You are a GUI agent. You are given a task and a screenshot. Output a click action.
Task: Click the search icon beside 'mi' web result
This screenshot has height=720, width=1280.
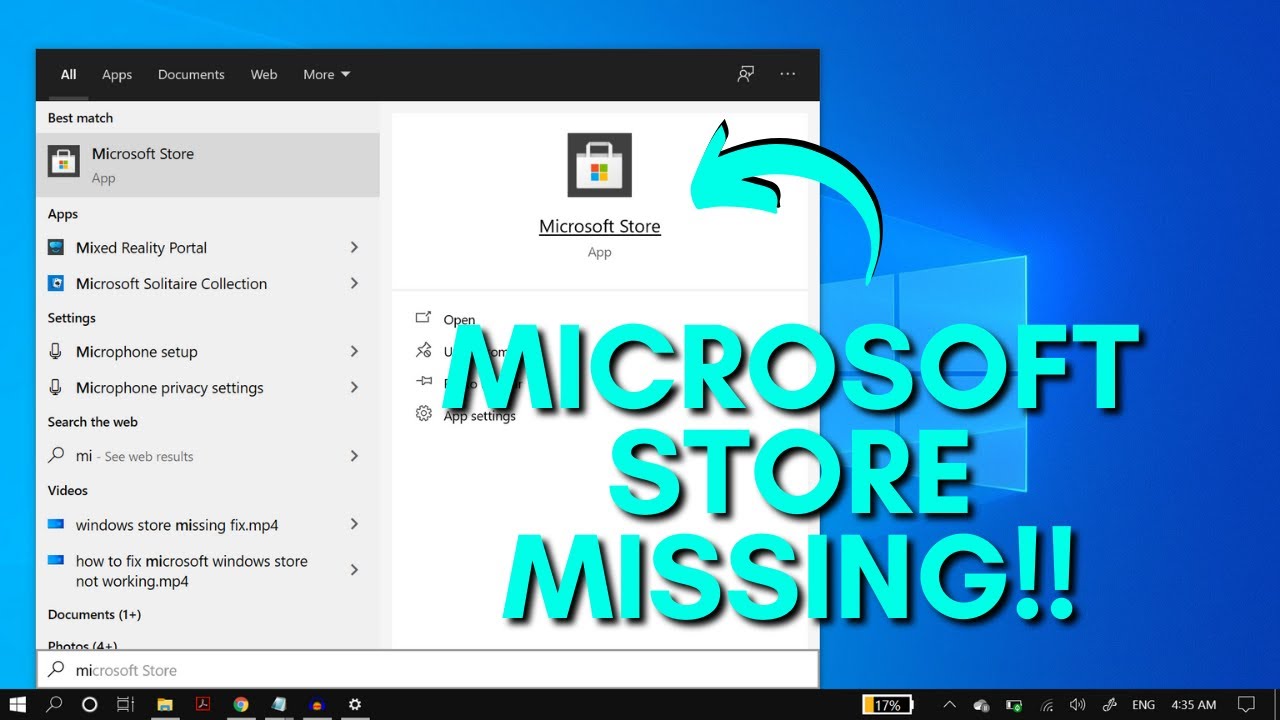[x=56, y=455]
